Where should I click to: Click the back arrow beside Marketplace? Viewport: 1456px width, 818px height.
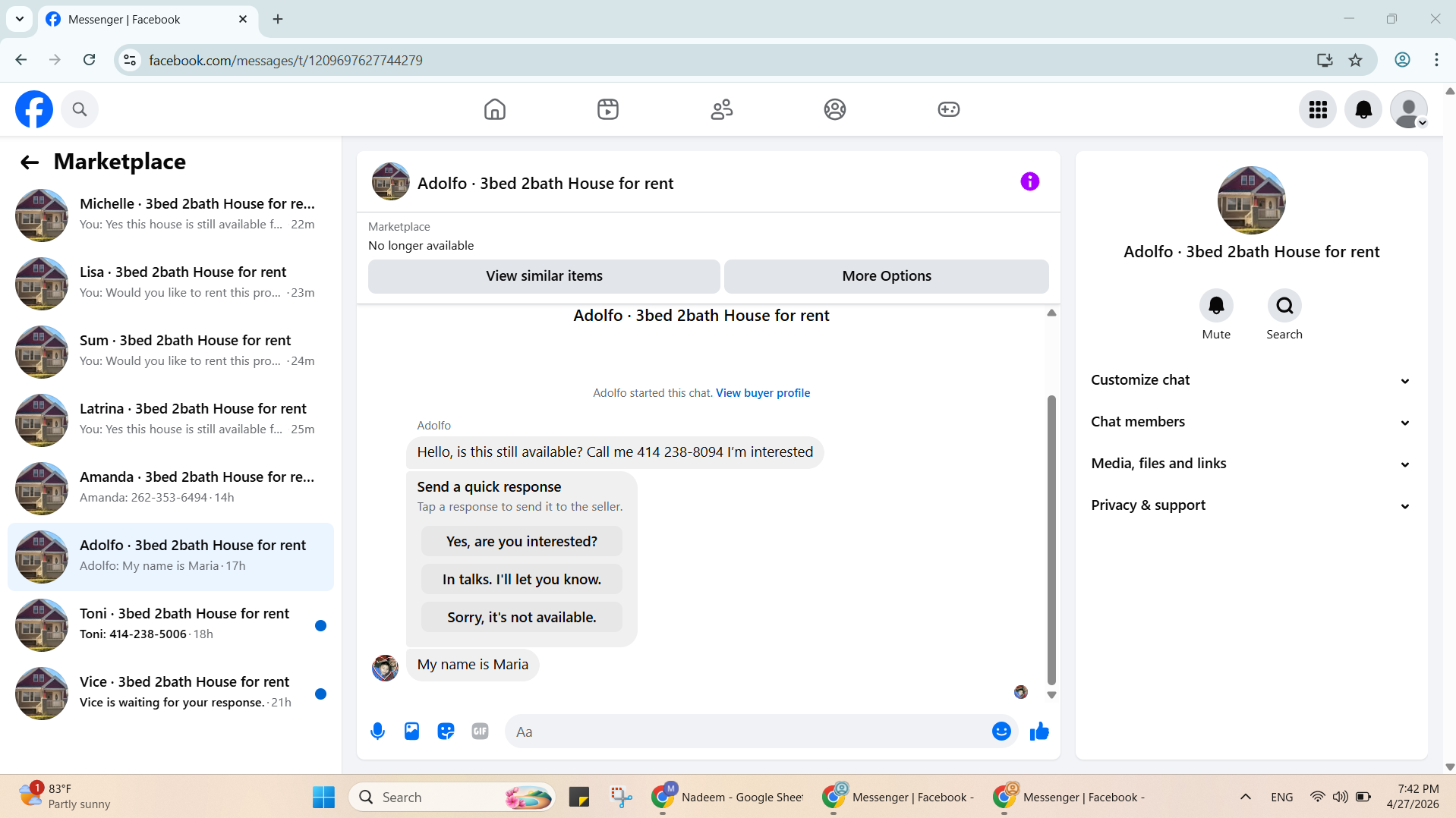30,162
